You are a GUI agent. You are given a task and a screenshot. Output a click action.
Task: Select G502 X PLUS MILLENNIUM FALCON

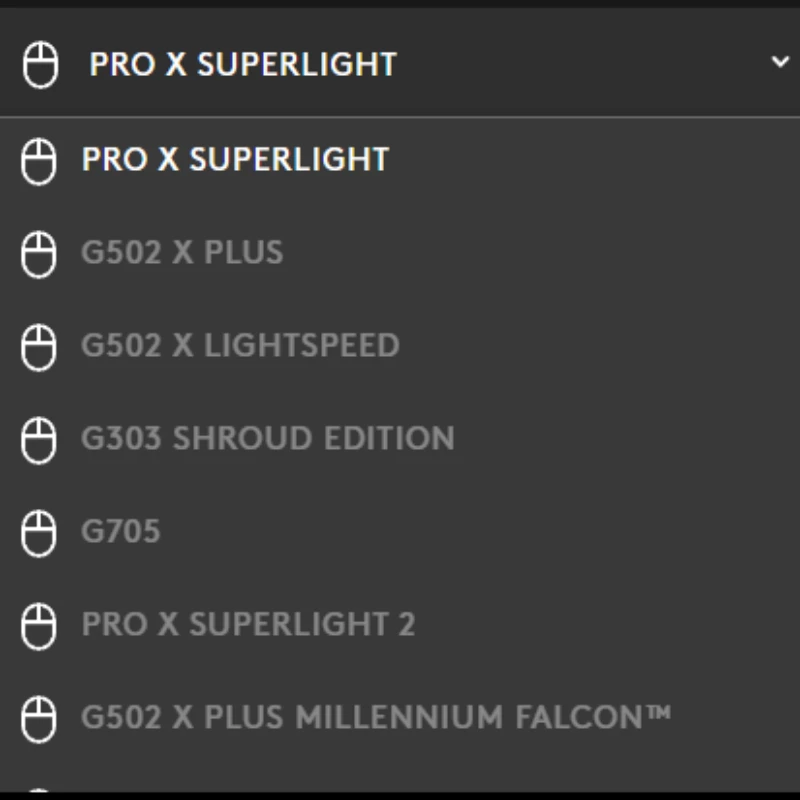click(x=376, y=718)
